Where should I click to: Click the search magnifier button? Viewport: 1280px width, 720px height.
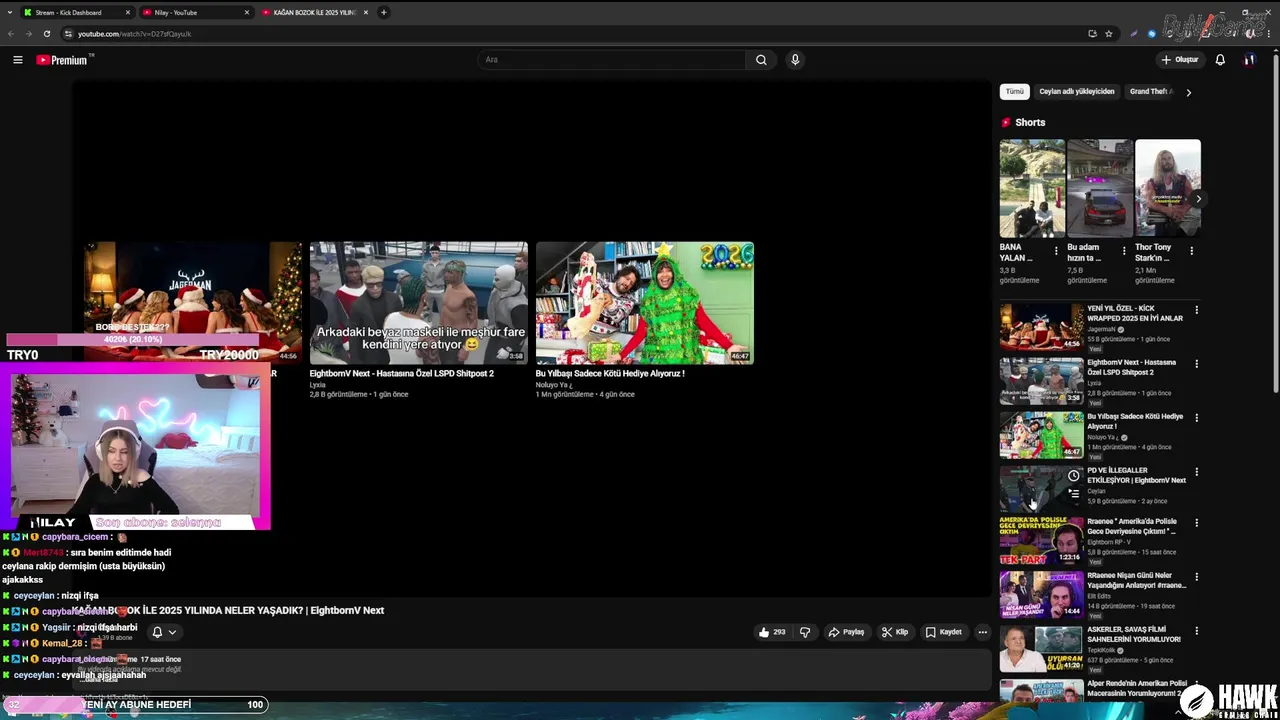coord(761,60)
